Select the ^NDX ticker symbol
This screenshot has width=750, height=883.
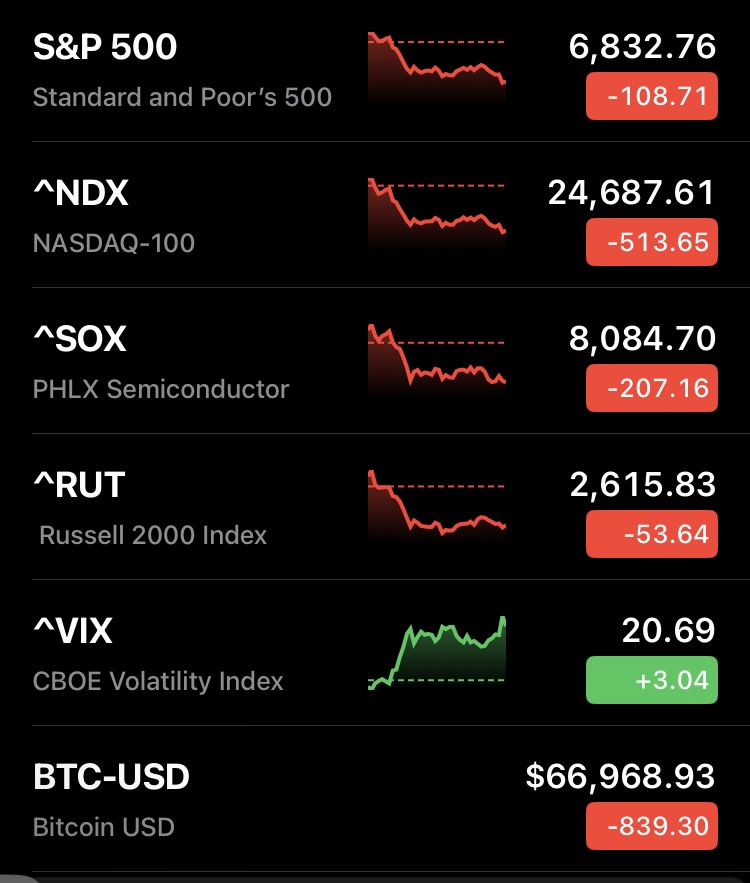(x=81, y=193)
